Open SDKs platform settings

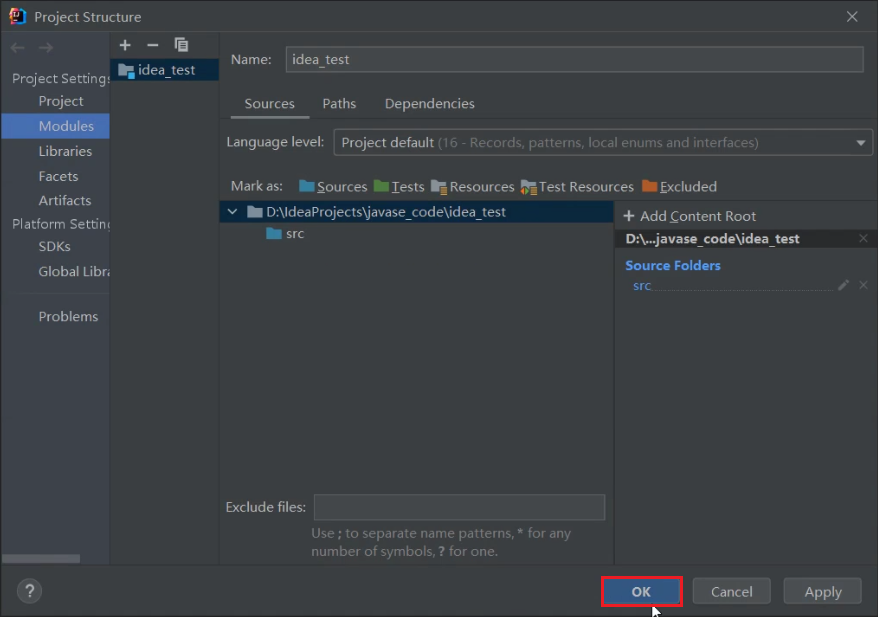[54, 246]
